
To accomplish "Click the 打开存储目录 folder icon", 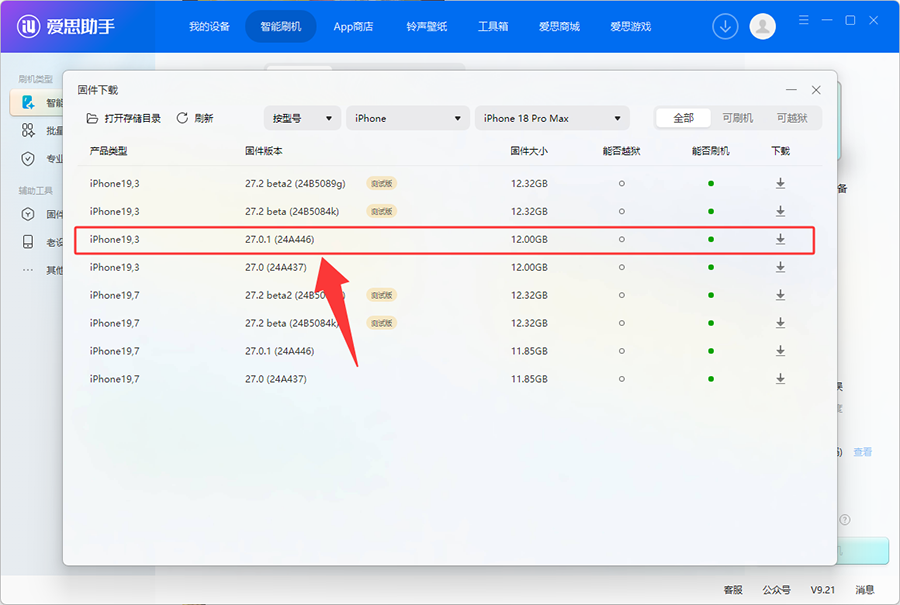I will coord(92,118).
